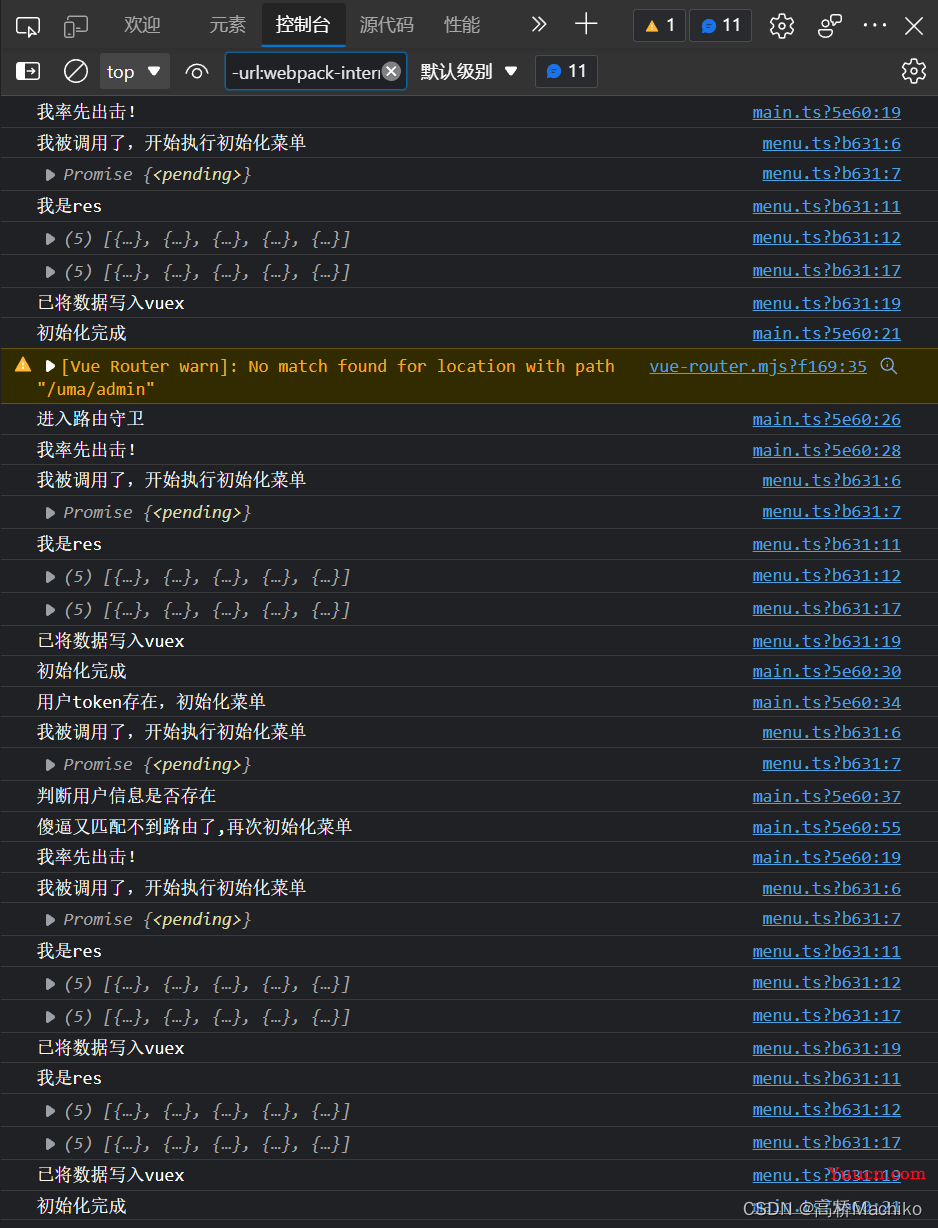Image resolution: width=938 pixels, height=1228 pixels.
Task: Expand the Vue Router warn message
Action: (x=50, y=366)
